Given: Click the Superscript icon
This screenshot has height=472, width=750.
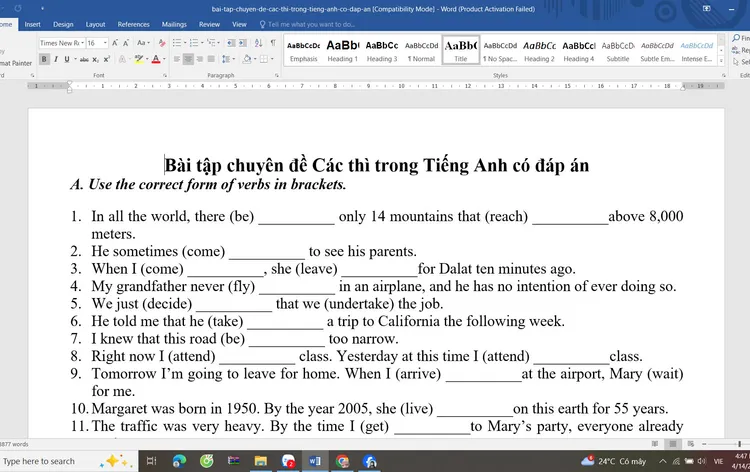Looking at the screenshot, I should (107, 60).
